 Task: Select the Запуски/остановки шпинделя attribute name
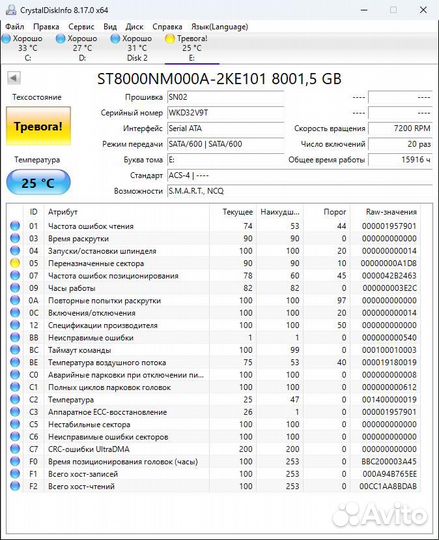coord(102,251)
